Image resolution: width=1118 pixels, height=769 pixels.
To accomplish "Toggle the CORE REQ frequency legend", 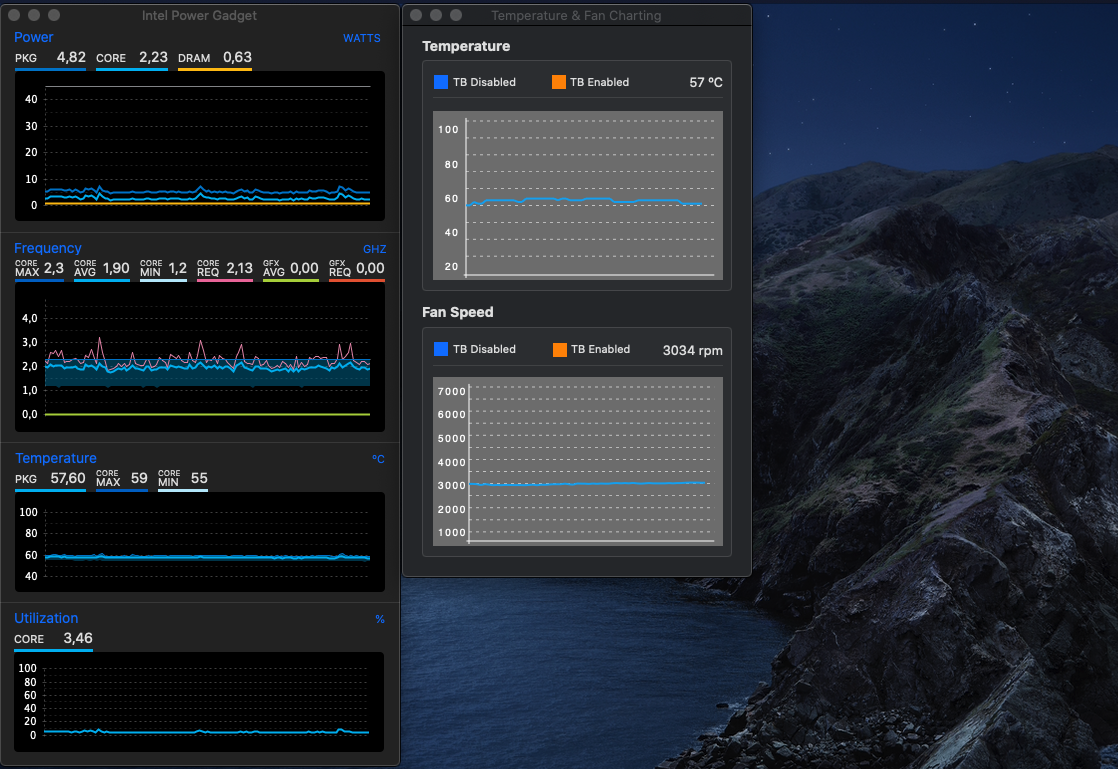I will [224, 268].
